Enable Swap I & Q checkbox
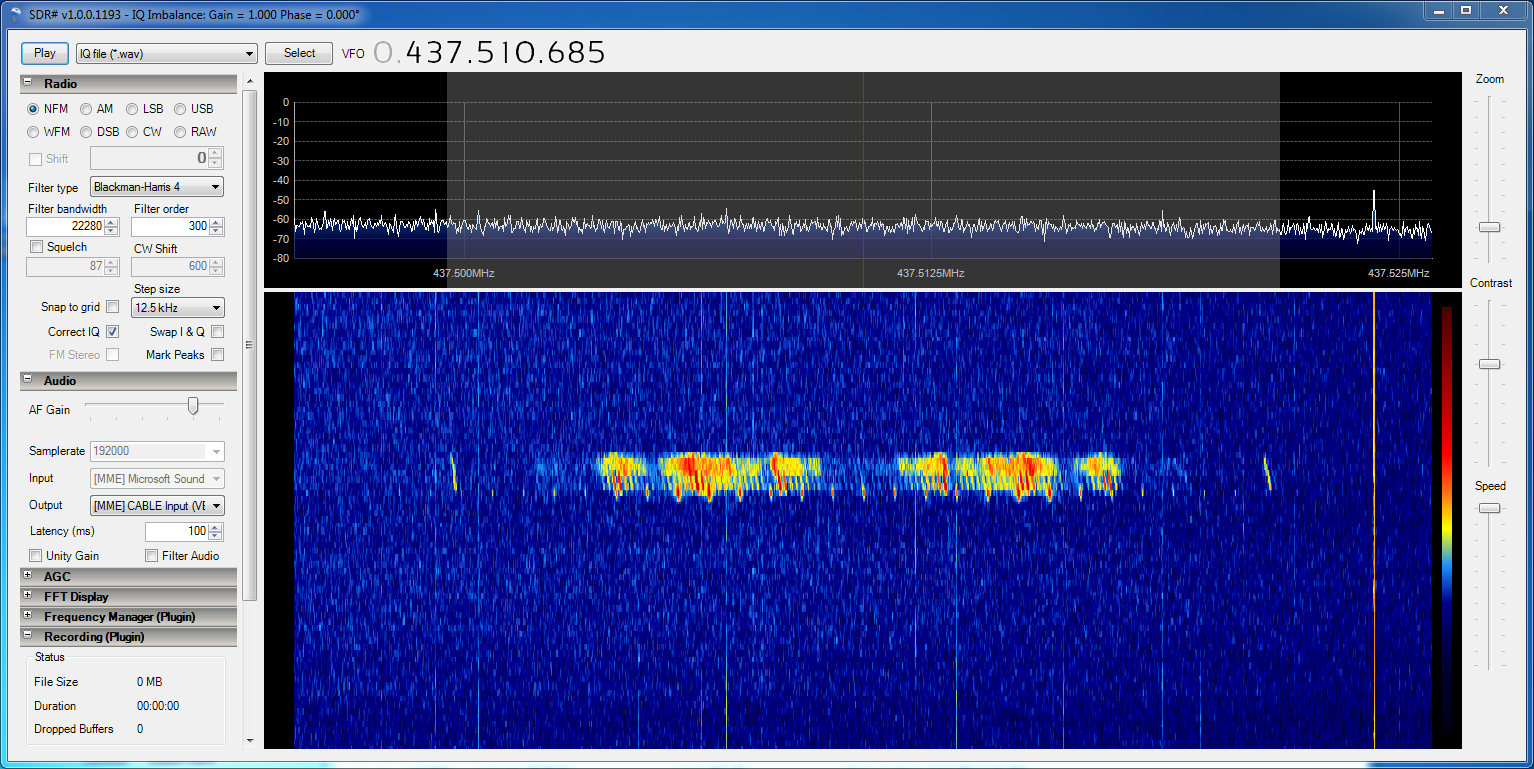 click(217, 331)
